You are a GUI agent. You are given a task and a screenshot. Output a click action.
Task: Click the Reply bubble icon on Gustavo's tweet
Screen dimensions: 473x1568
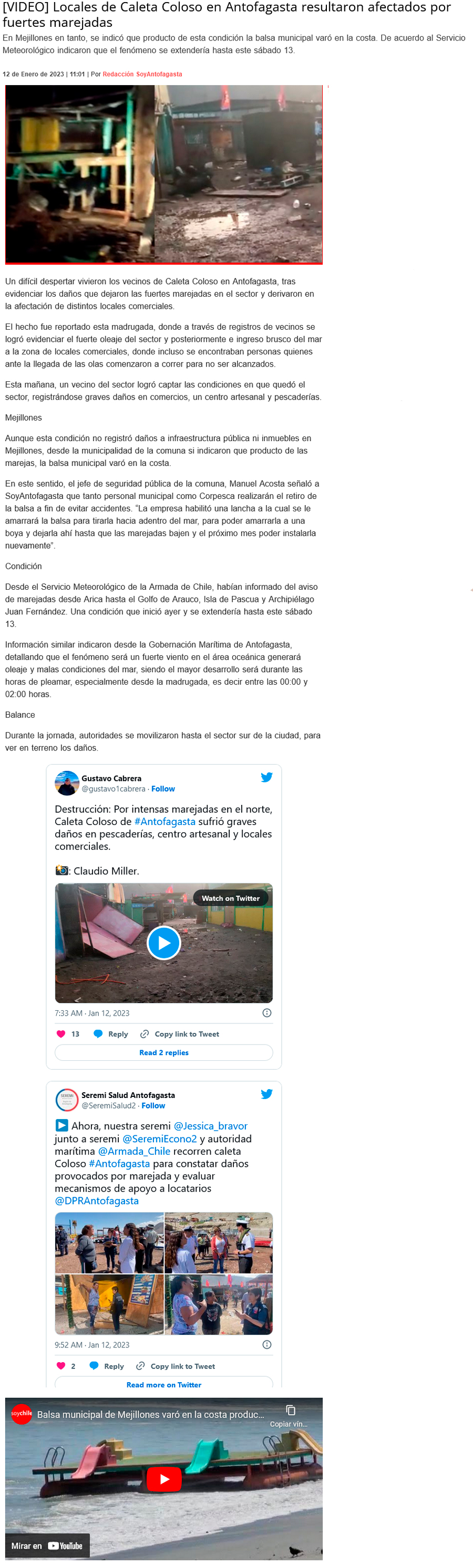tap(98, 1033)
